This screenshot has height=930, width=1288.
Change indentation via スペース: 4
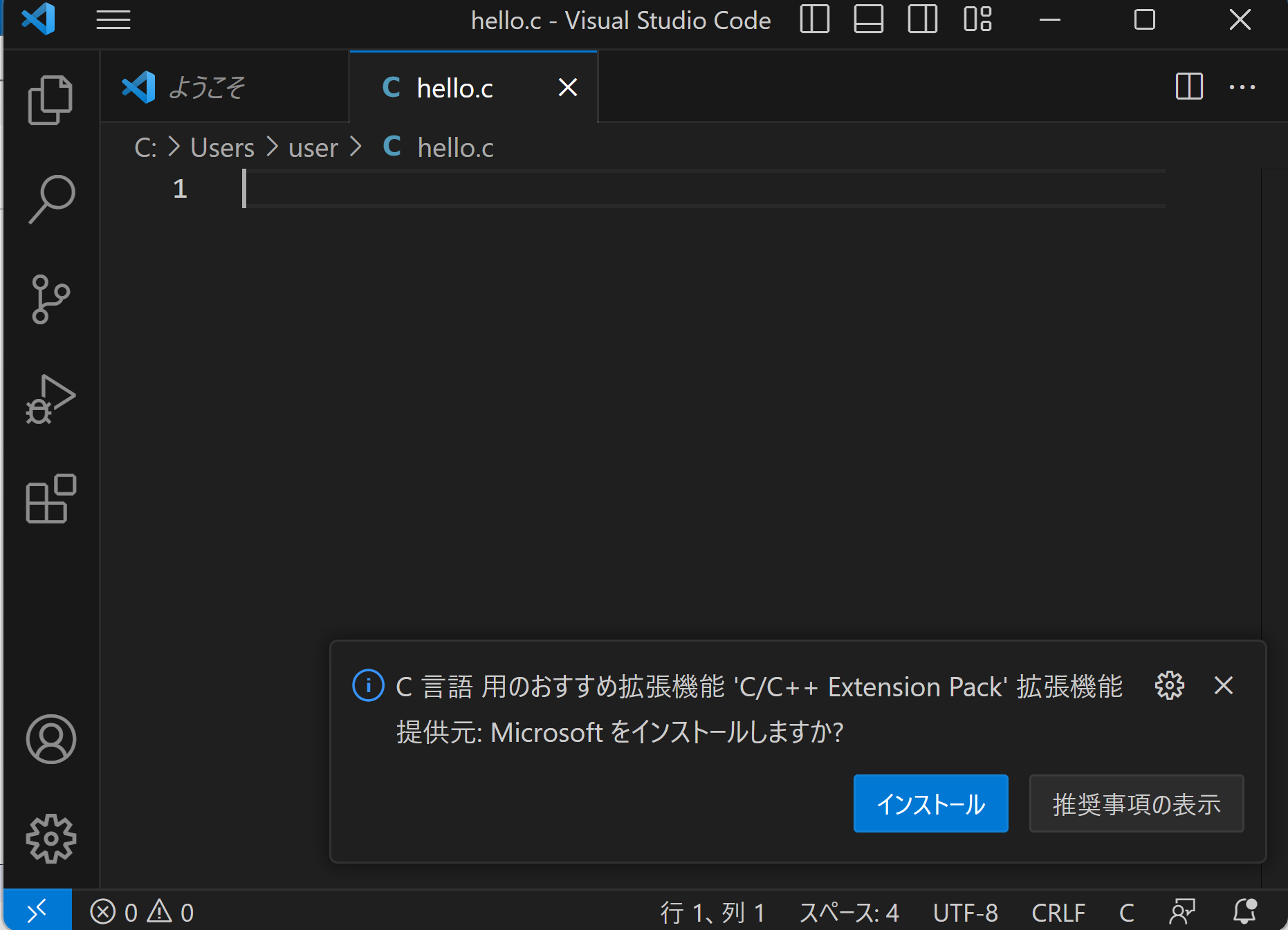849,912
